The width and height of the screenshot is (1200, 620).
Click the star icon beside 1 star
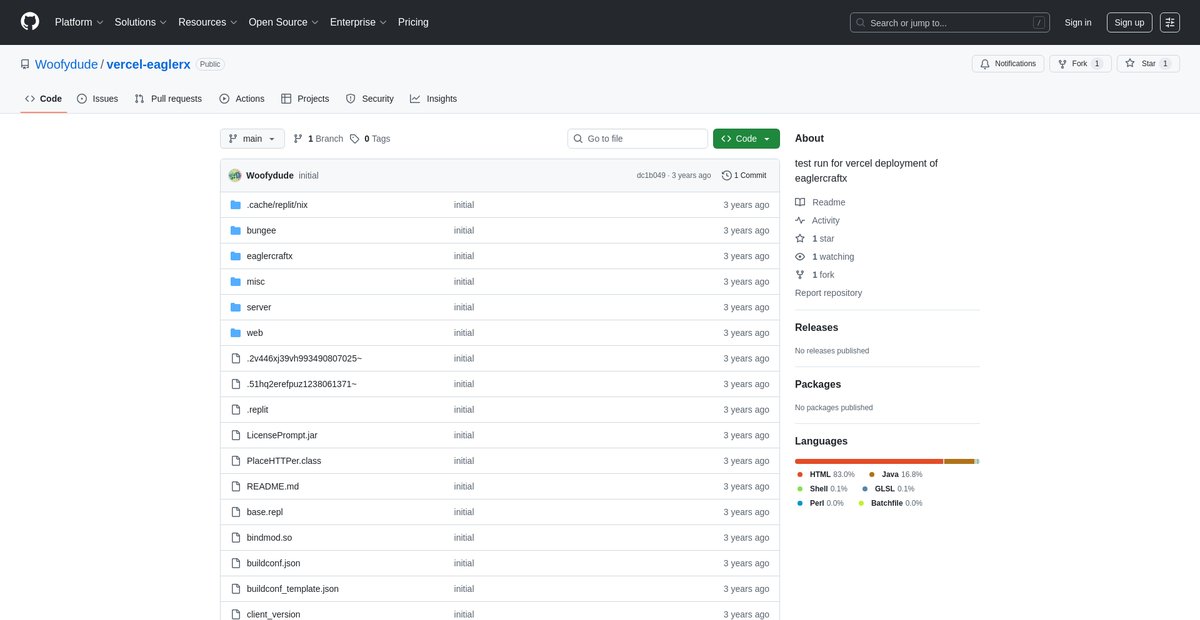(800, 238)
